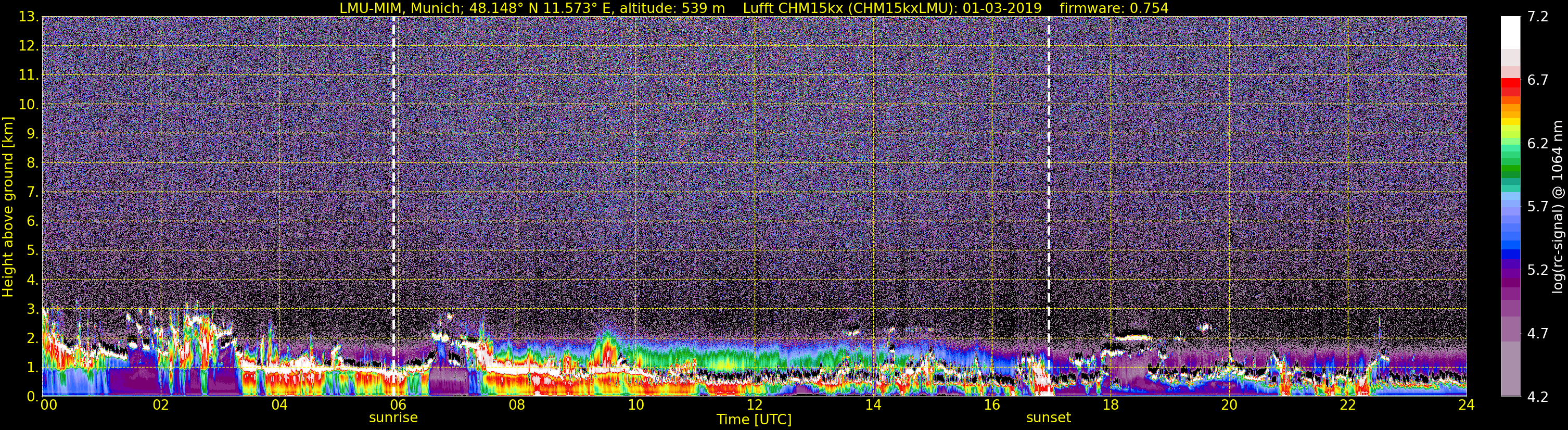This screenshot has width=1568, height=430.
Task: Click the 02 hour tick label
Action: pyautogui.click(x=161, y=406)
